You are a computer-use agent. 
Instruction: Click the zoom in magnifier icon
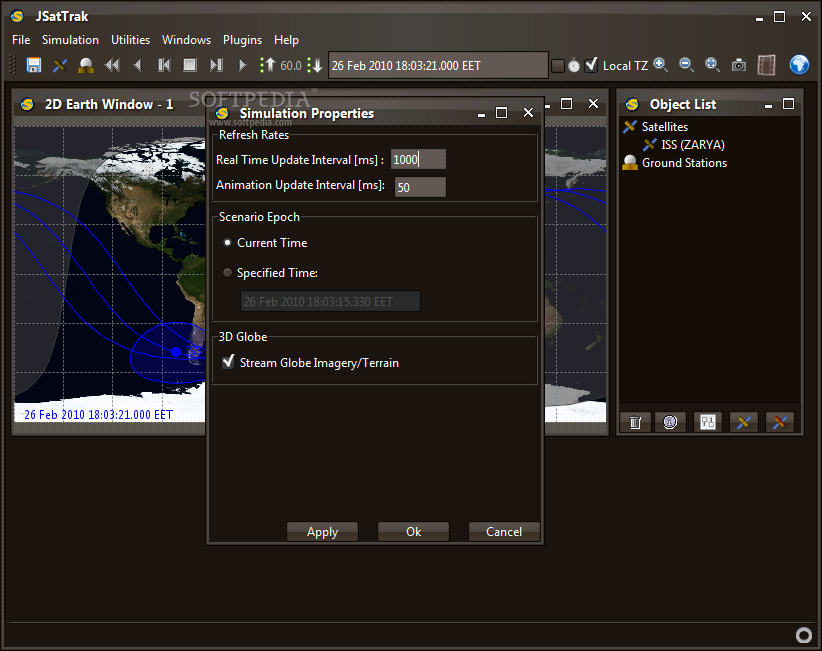tap(661, 65)
